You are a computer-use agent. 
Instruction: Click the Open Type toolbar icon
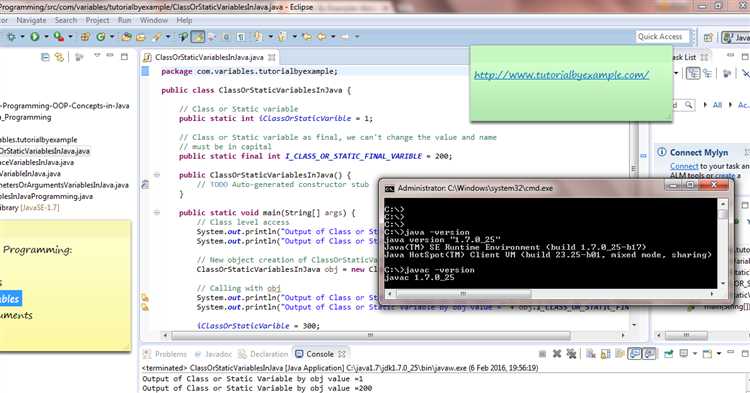pyautogui.click(x=126, y=37)
